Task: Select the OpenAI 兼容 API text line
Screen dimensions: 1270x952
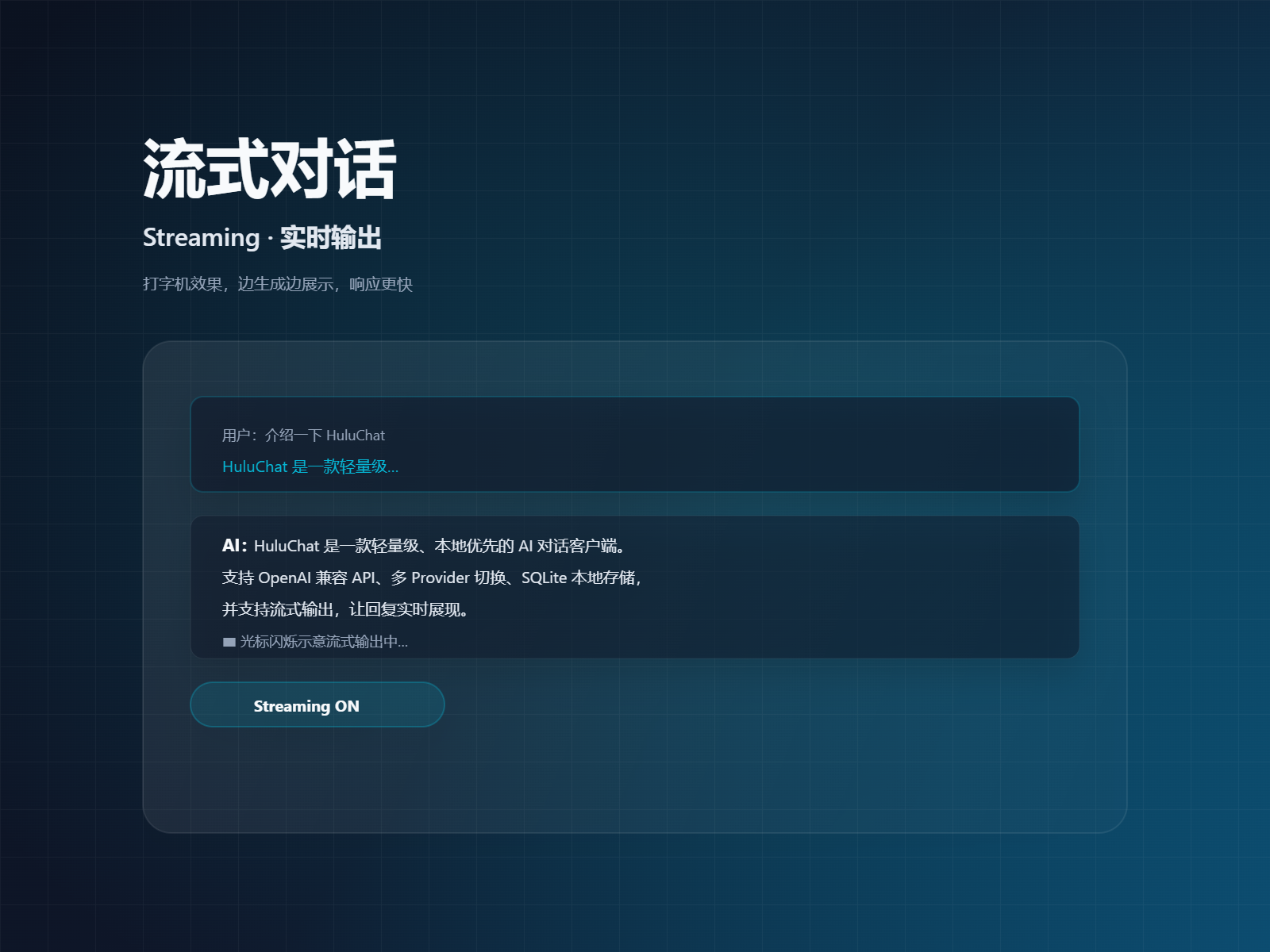Action: click(x=317, y=578)
